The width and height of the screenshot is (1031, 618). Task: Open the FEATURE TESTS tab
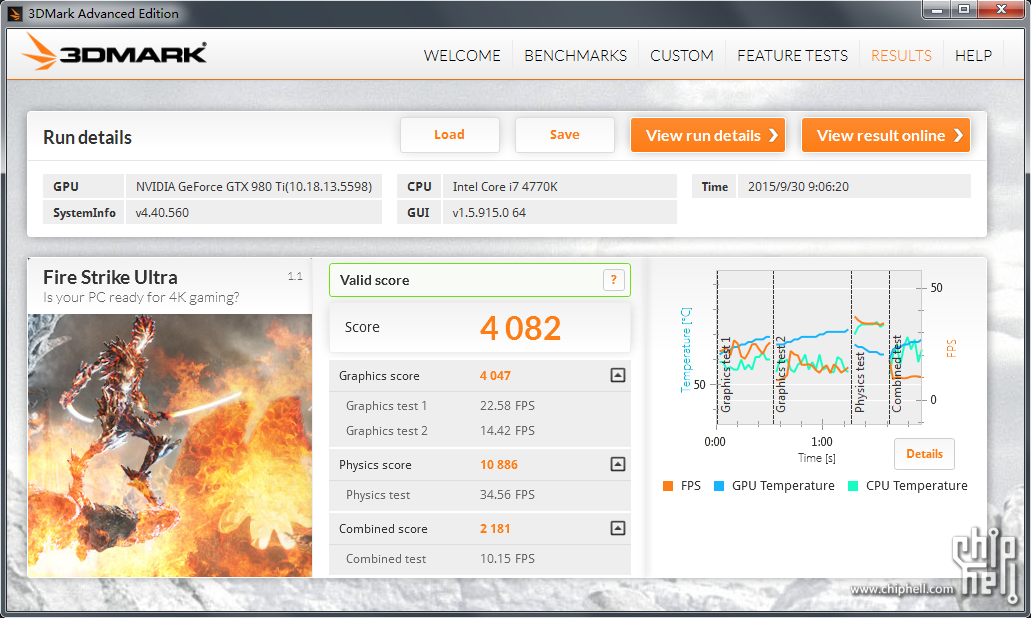(x=792, y=56)
